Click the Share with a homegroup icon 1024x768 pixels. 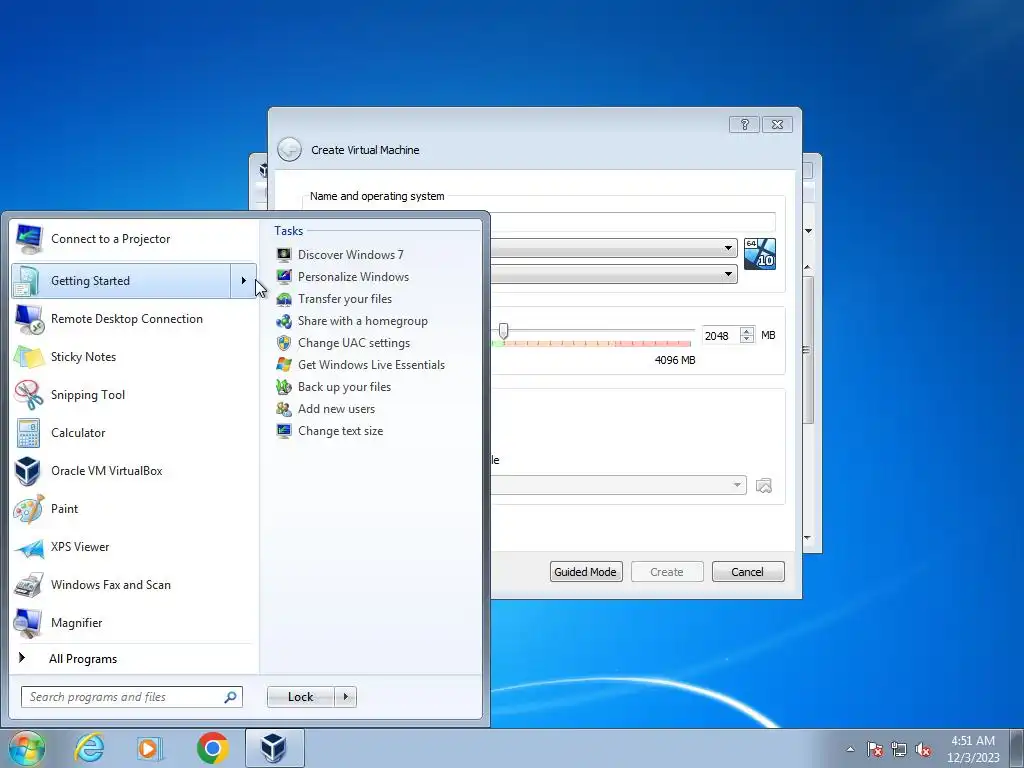coord(283,321)
